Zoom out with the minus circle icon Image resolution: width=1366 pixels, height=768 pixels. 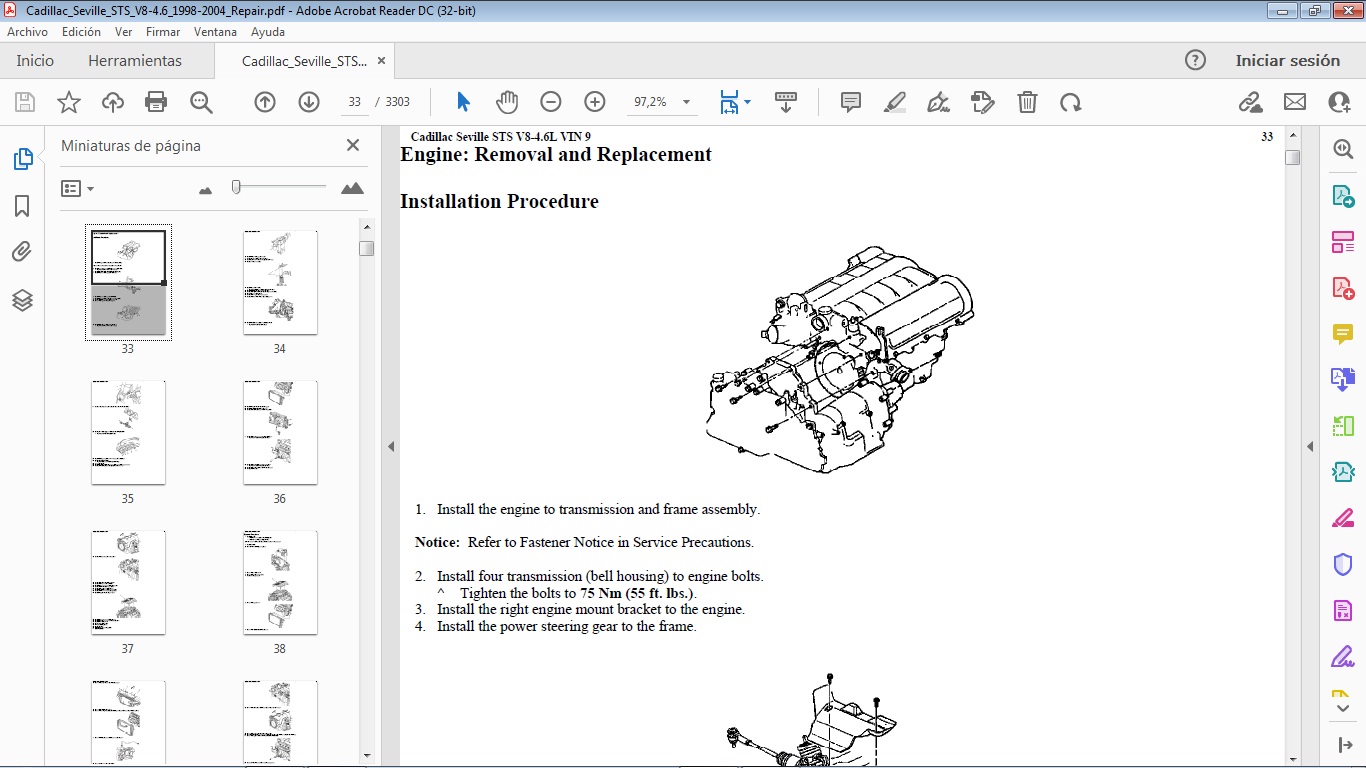coord(551,102)
